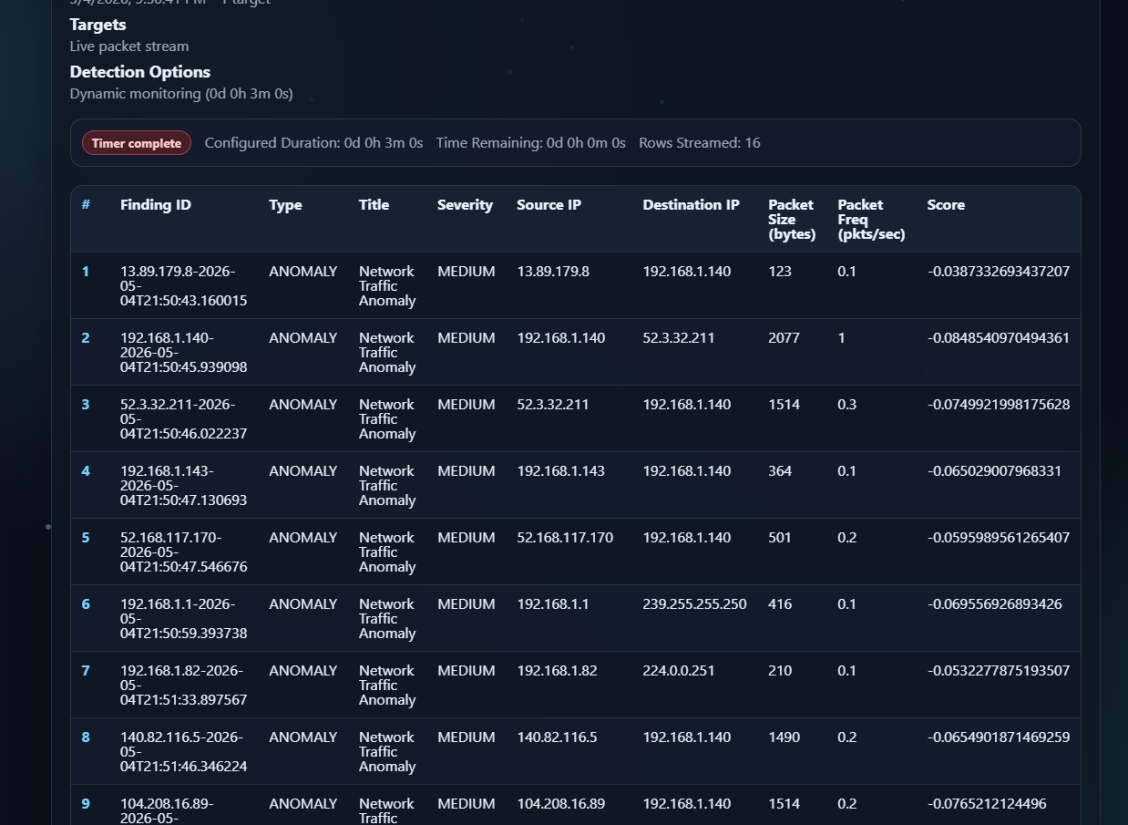Click source IP 104.208.16.89 cell

(x=560, y=804)
